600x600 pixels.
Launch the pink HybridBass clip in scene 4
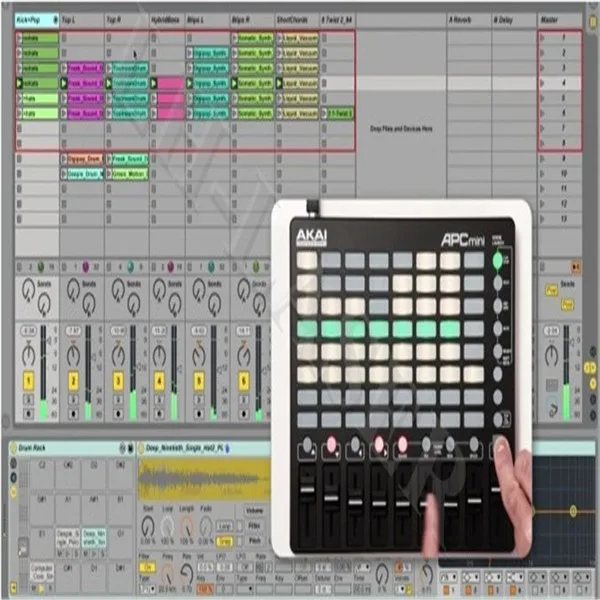point(153,83)
